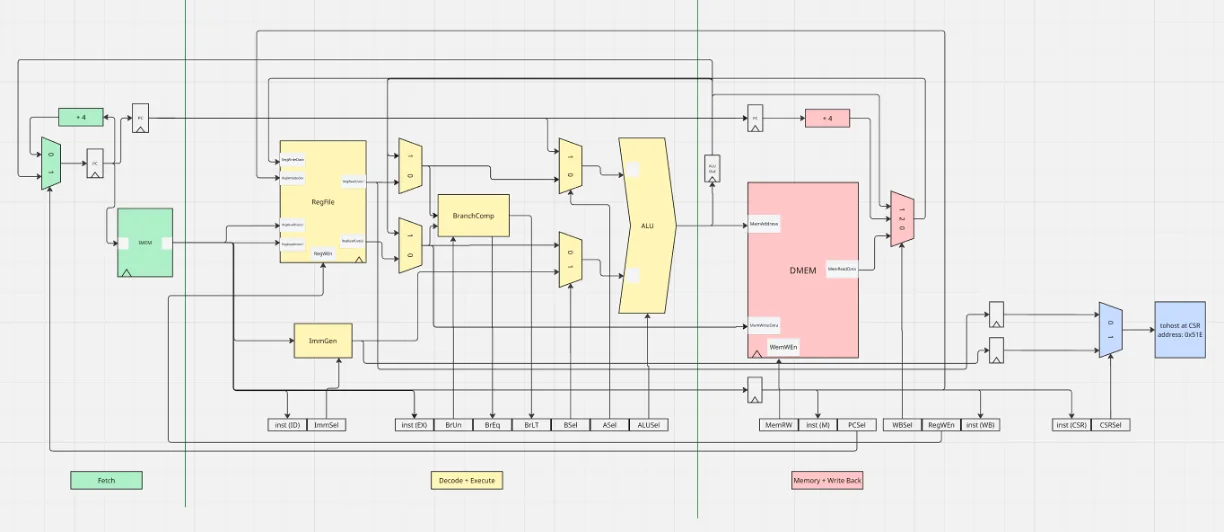Select the DMEM data memory block
The width and height of the screenshot is (1224, 532).
pos(803,269)
